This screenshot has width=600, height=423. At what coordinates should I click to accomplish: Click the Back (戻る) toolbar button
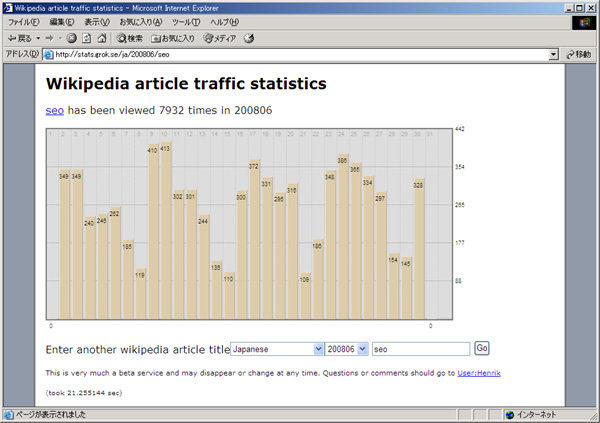point(20,38)
